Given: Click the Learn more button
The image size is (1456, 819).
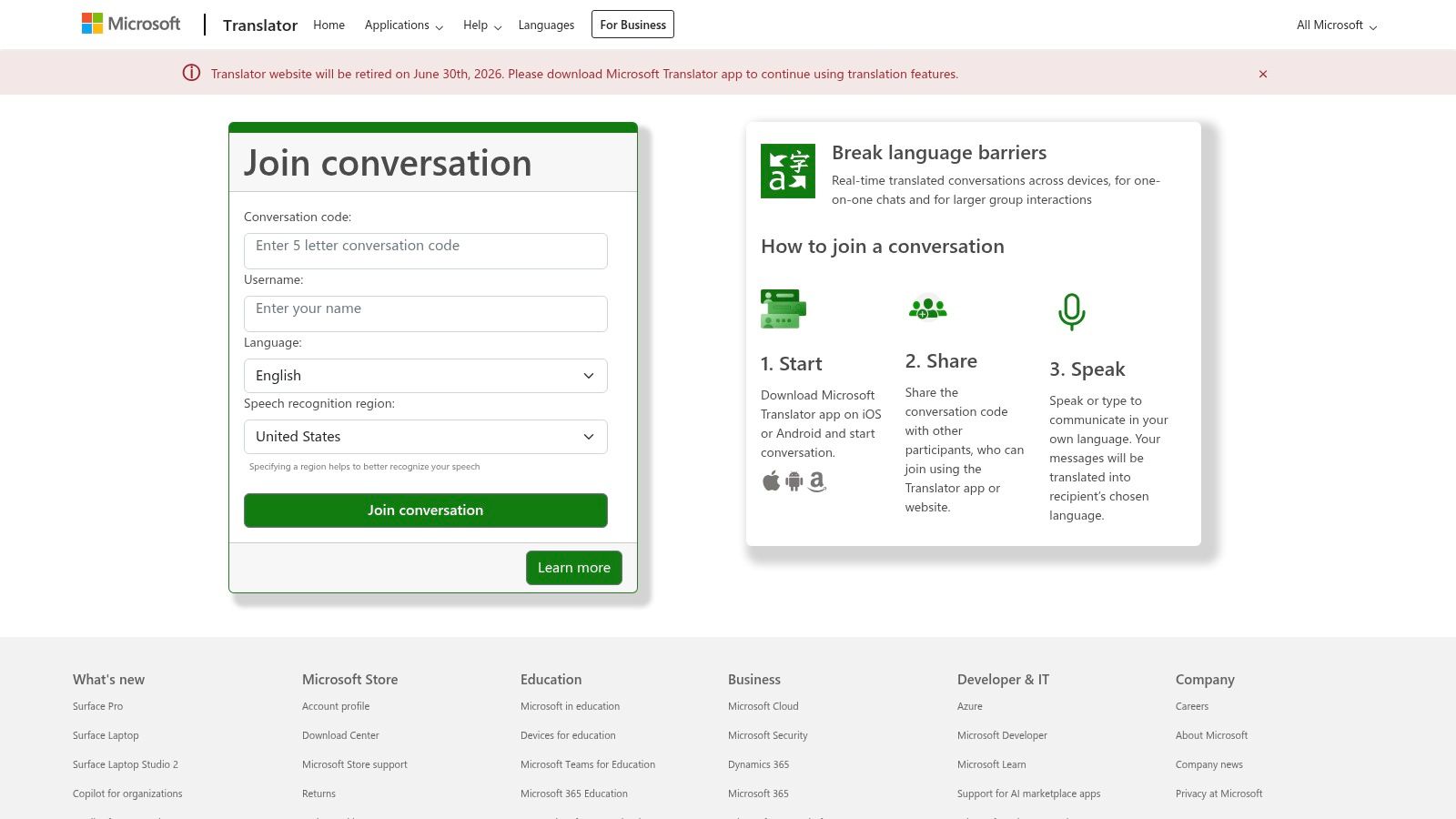Looking at the screenshot, I should click(573, 567).
